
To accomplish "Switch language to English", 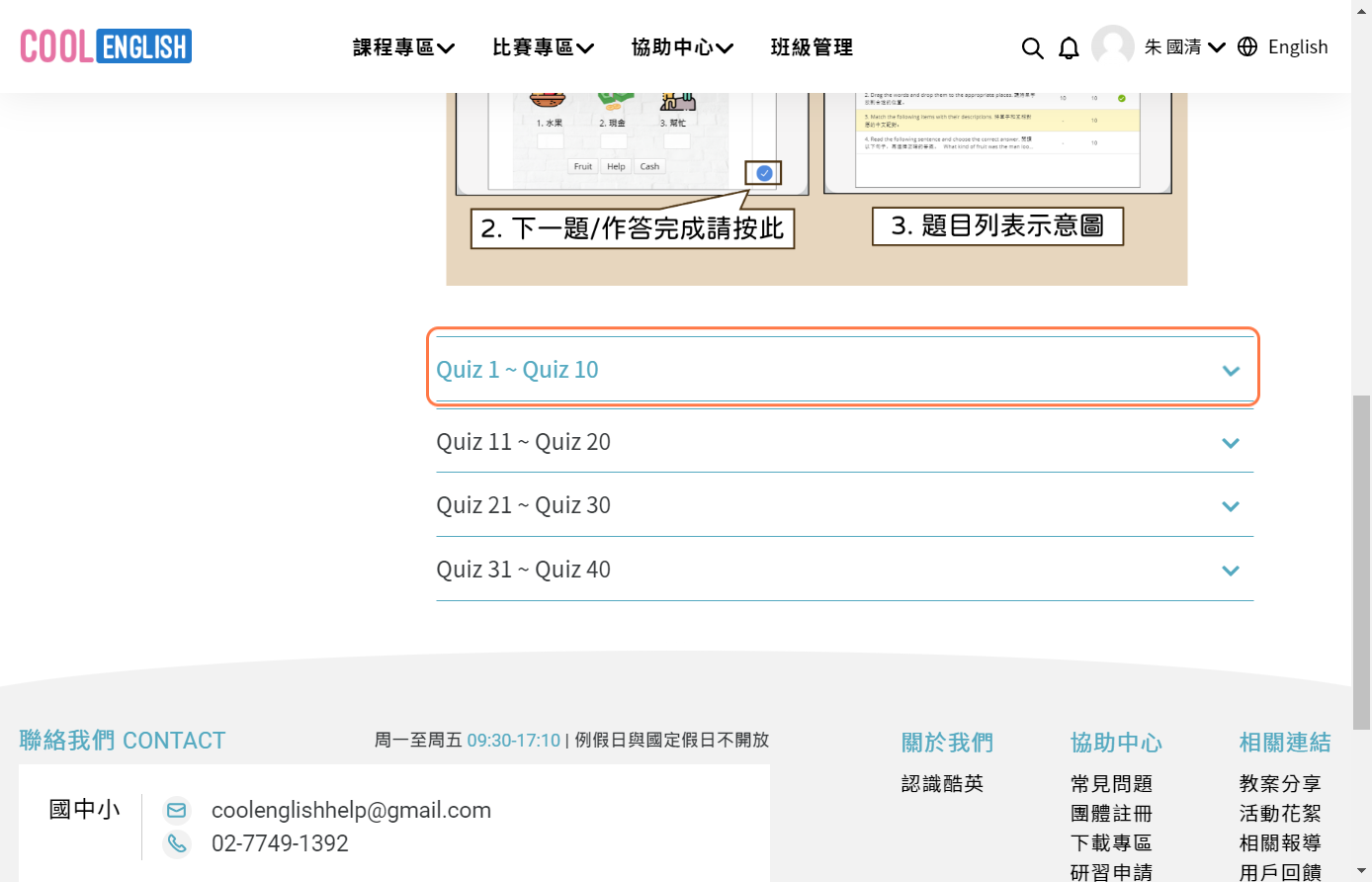I will pyautogui.click(x=1298, y=46).
